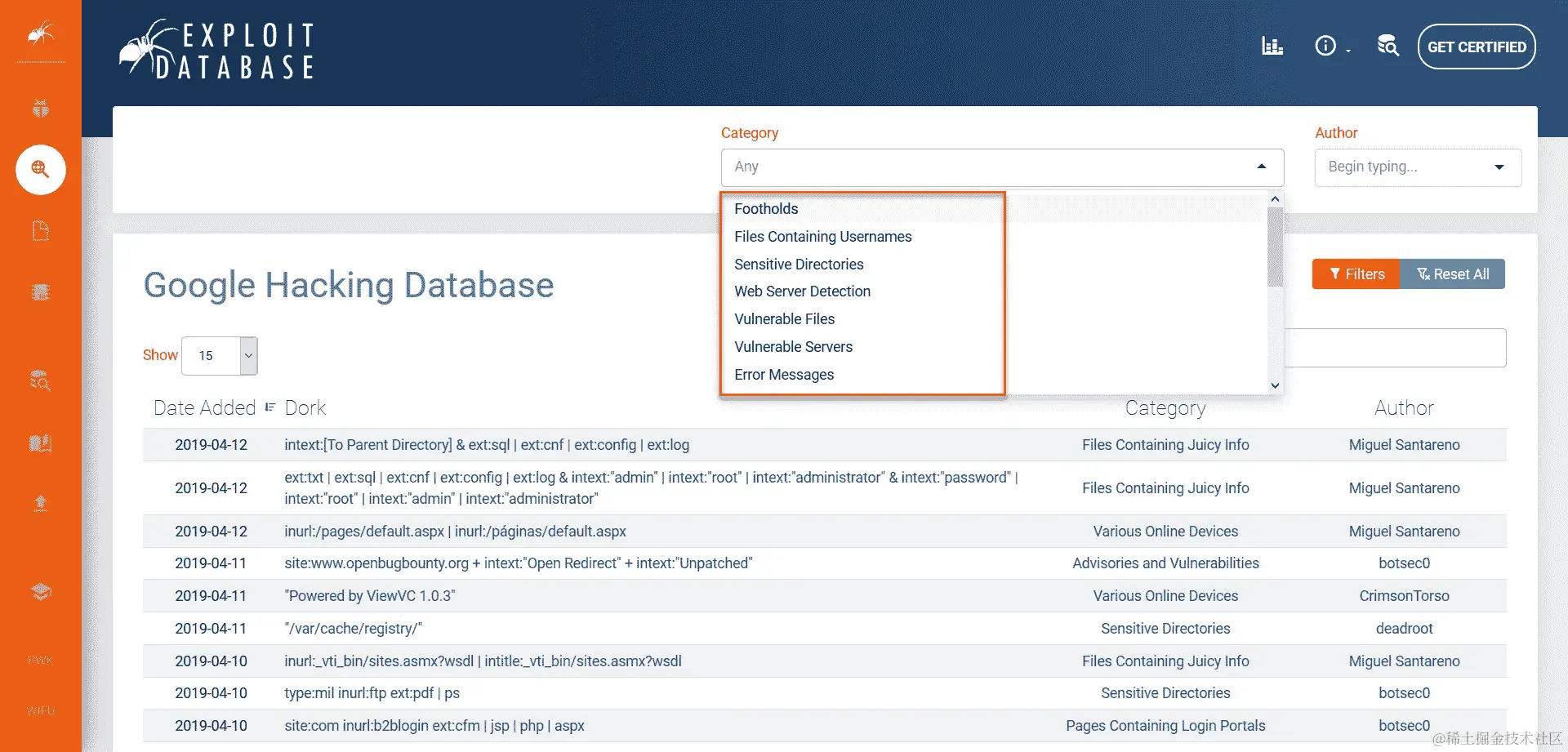
Task: Open the Show entries count dropdown
Action: [x=220, y=356]
